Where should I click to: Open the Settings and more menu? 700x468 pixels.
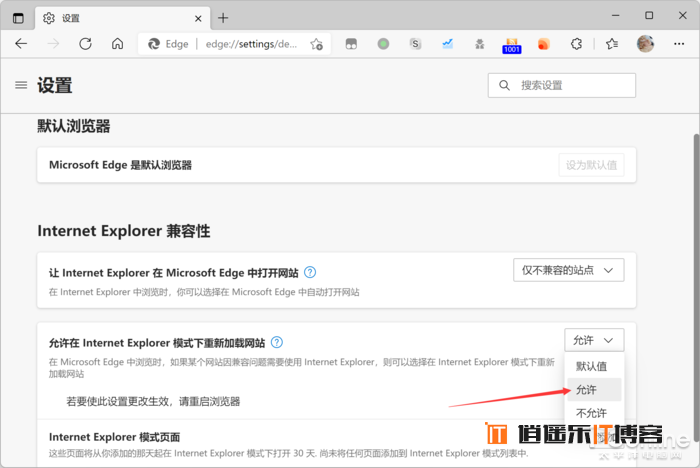[x=679, y=44]
